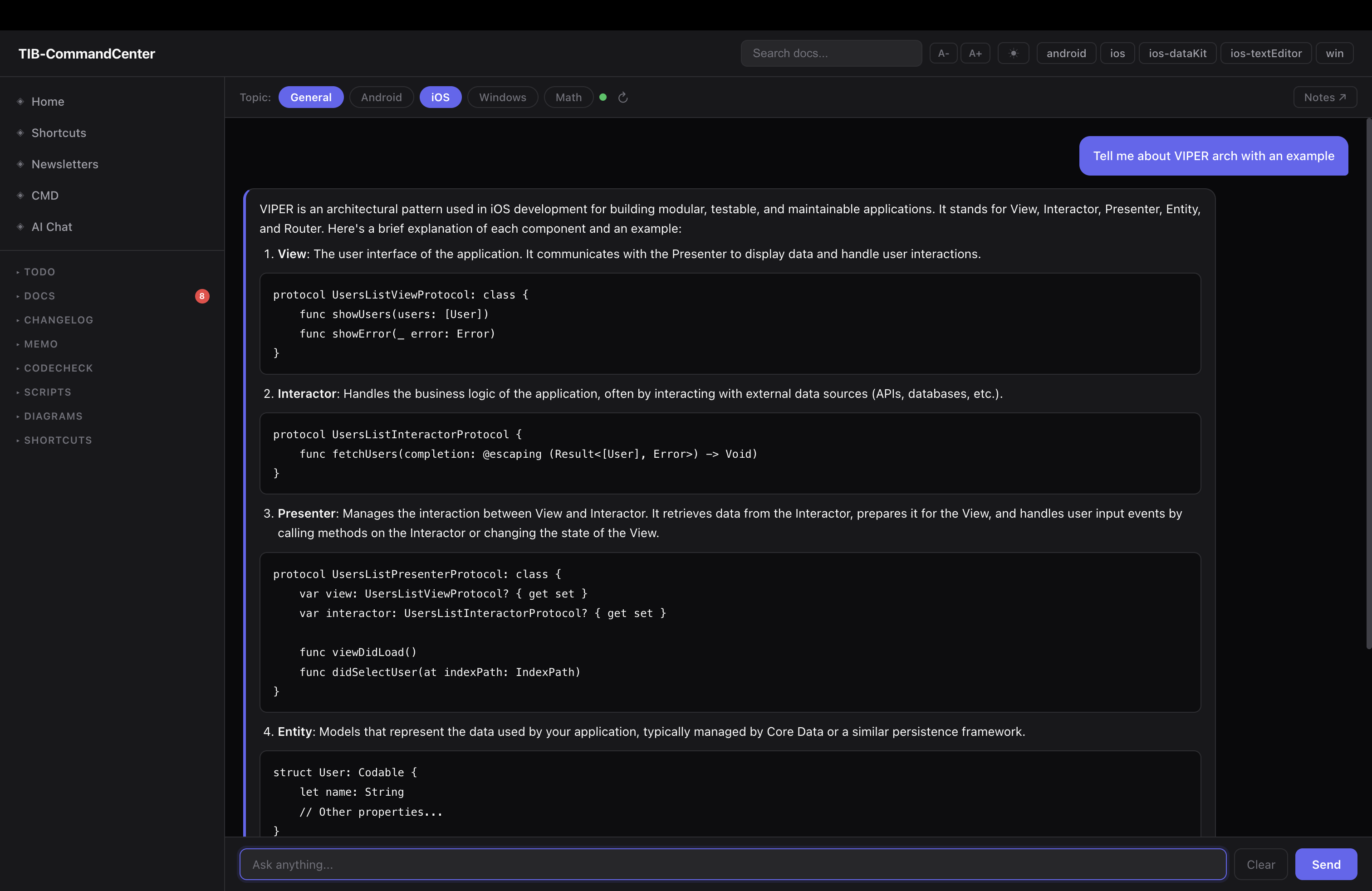Toggle the iOS topic filter
The image size is (1372, 891).
441,97
